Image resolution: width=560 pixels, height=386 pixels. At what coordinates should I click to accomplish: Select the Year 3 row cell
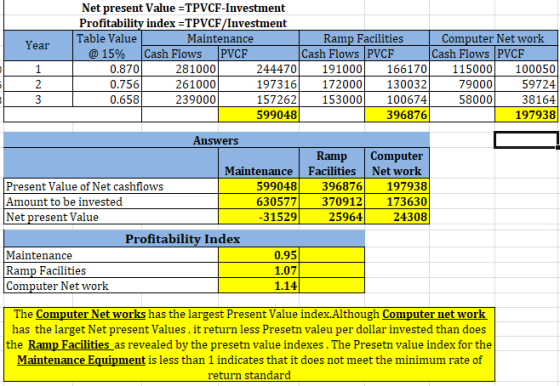point(38,99)
